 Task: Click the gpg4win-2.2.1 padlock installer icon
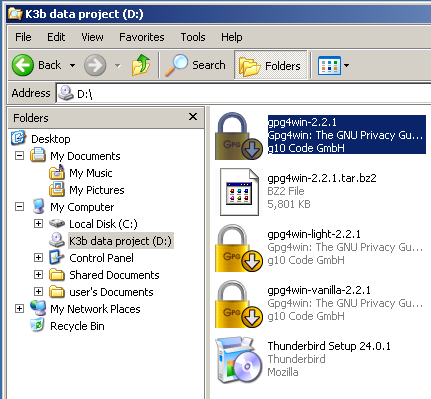point(239,136)
